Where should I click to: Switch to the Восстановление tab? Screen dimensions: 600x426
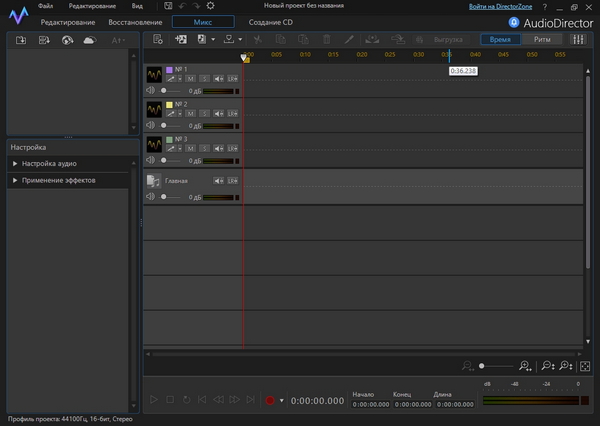click(135, 21)
